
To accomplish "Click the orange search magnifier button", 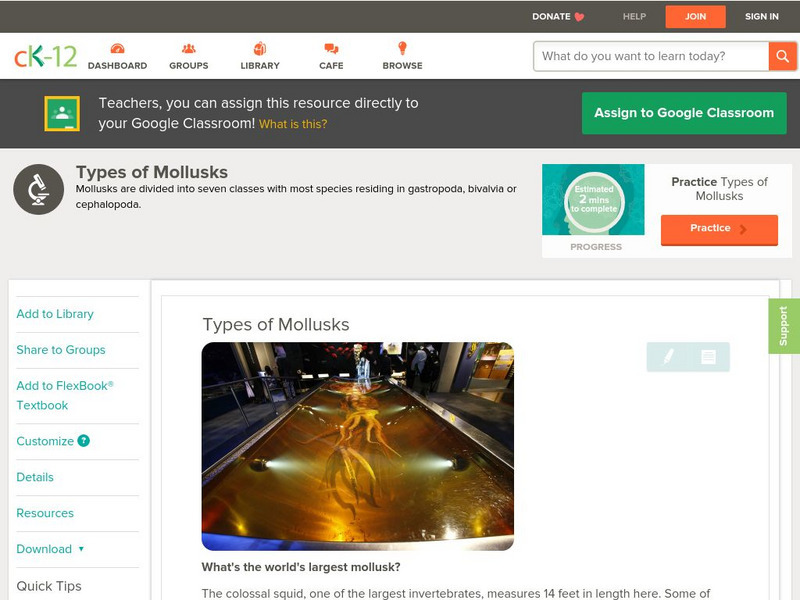I will coord(782,56).
